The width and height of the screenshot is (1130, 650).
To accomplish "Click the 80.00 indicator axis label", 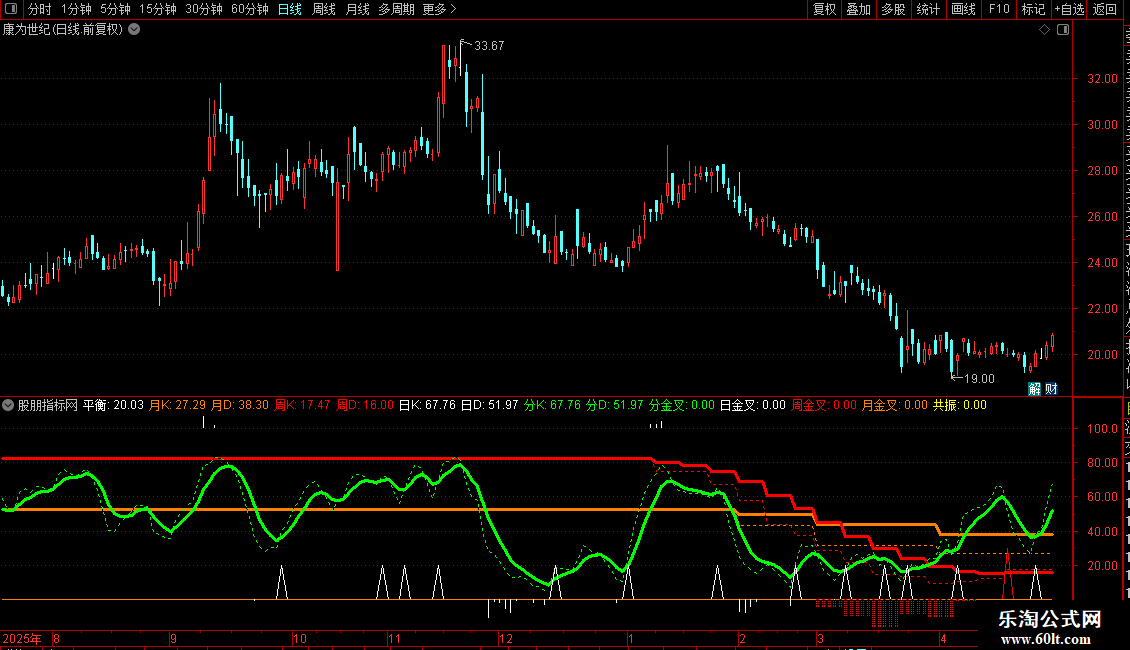I will click(x=1103, y=463).
